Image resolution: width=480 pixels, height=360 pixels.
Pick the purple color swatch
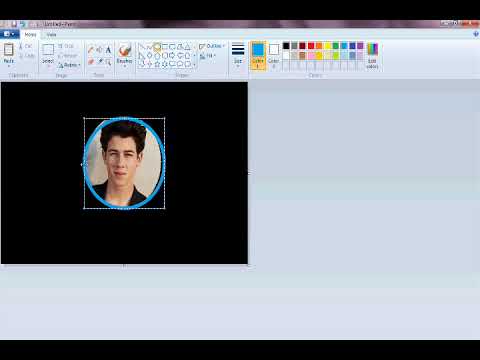tap(360, 46)
